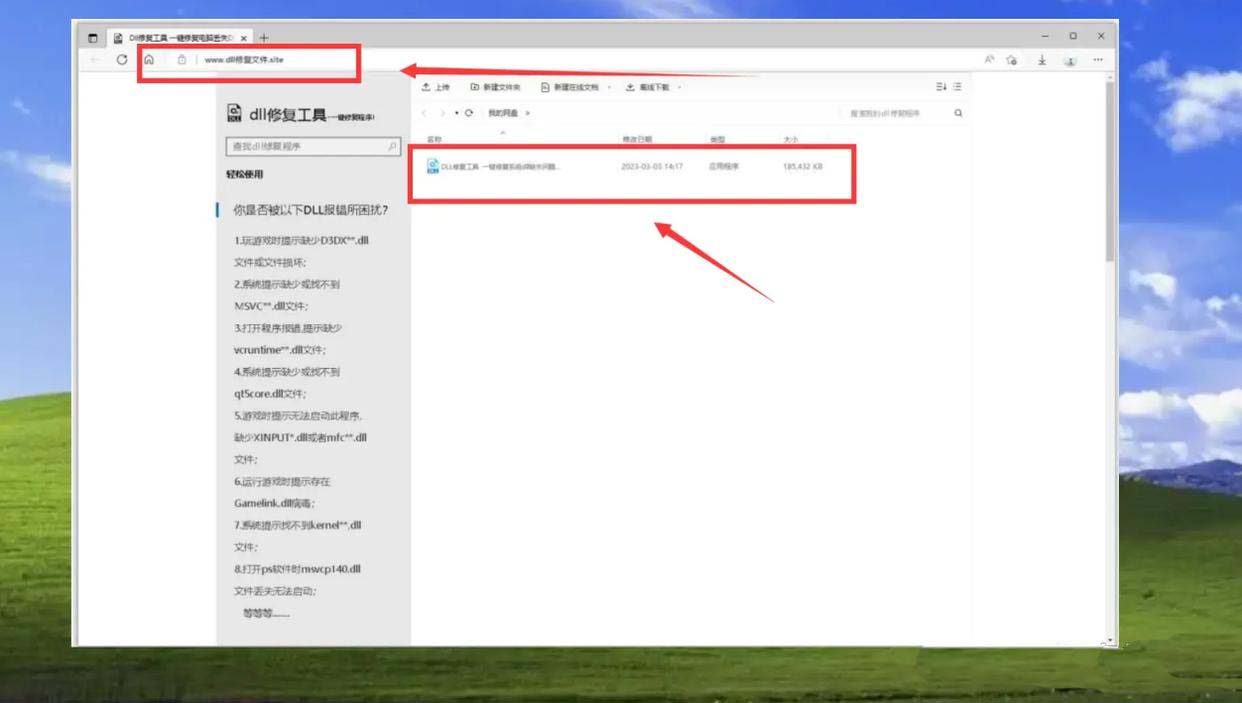Click the dll修复工具 logo in the sidebar
The height and width of the screenshot is (703, 1242).
click(236, 113)
